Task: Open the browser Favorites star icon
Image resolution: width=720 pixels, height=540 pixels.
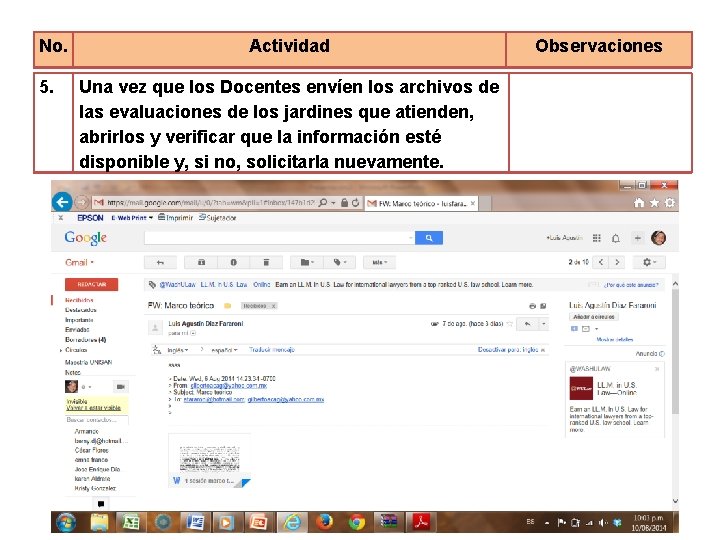Action: coord(654,202)
